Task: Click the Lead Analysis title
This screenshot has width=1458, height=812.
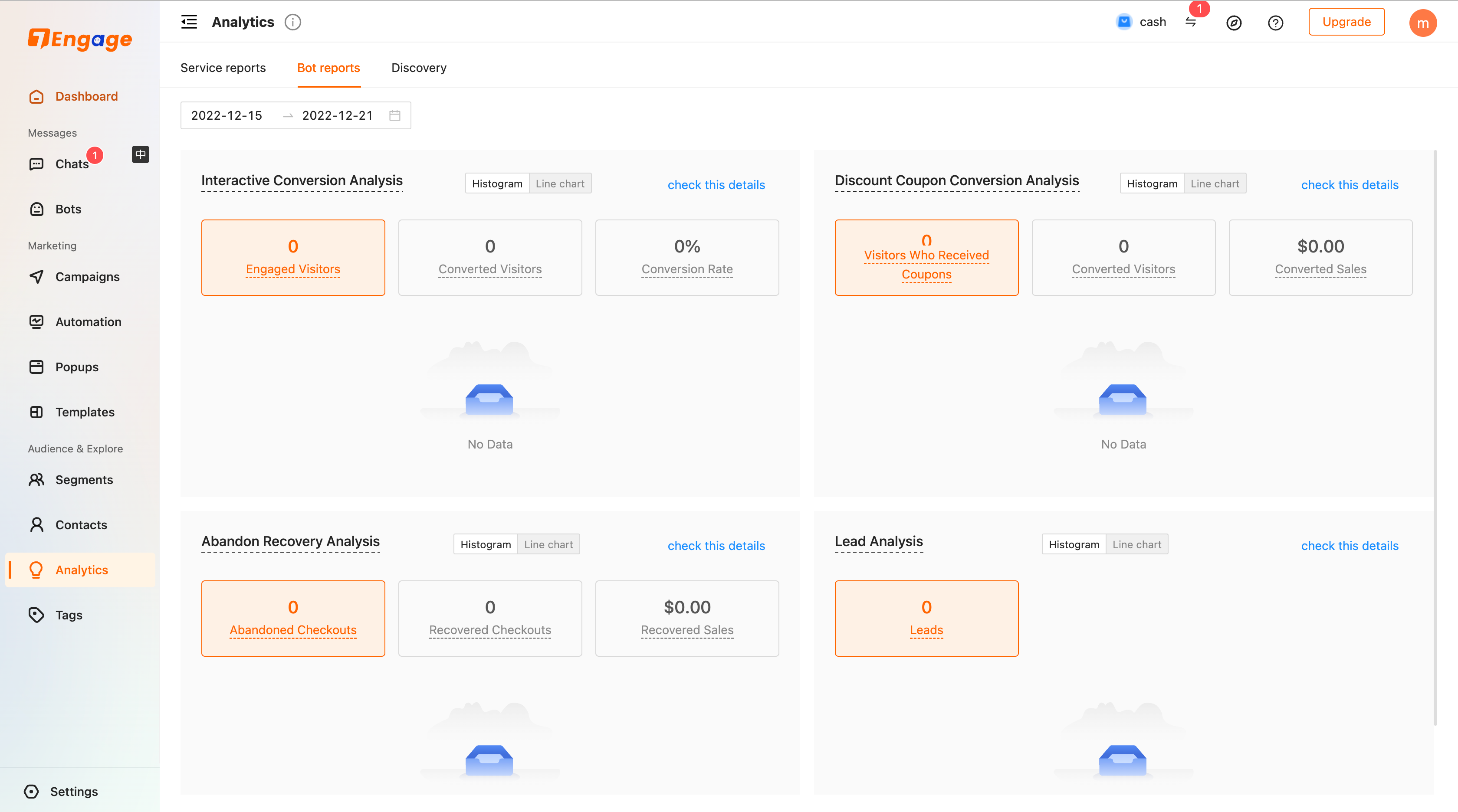Action: 878,541
